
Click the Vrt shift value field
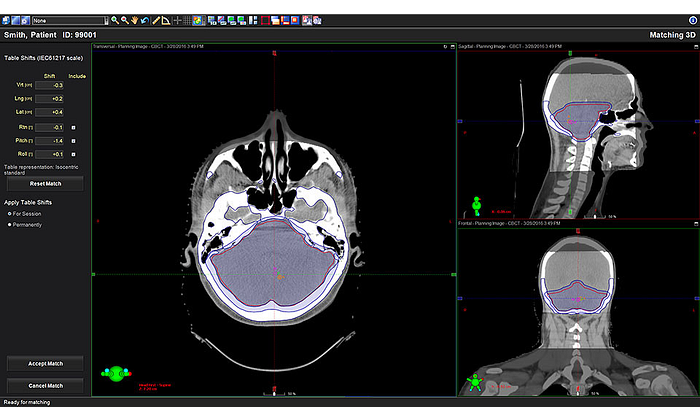(49, 85)
